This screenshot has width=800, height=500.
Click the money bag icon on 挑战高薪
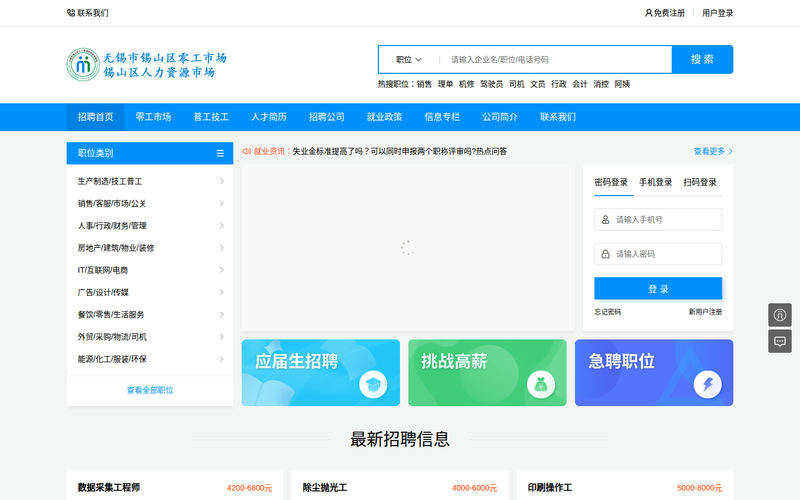click(x=540, y=384)
